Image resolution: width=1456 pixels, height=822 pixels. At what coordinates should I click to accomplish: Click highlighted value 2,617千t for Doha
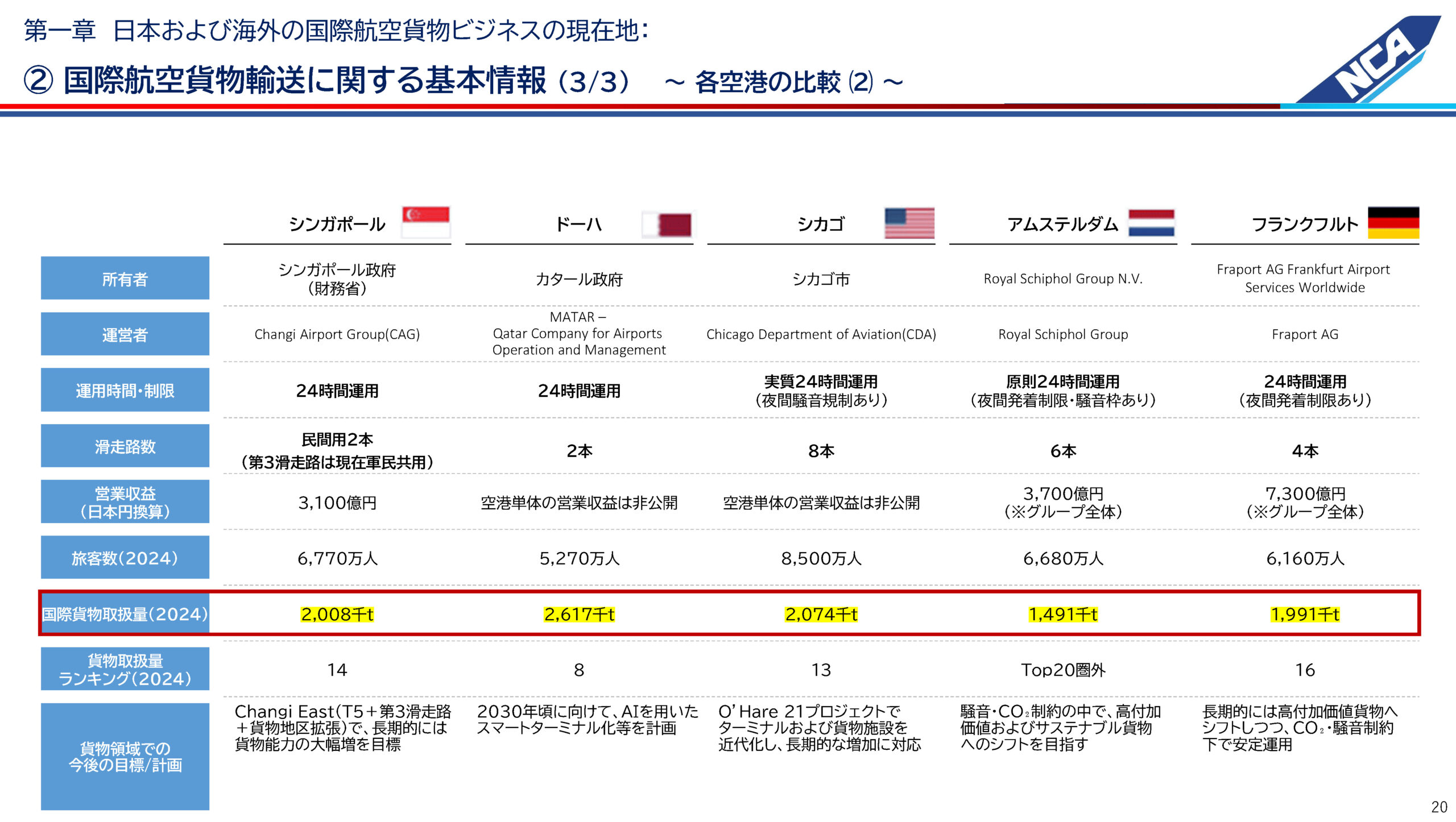(x=579, y=614)
